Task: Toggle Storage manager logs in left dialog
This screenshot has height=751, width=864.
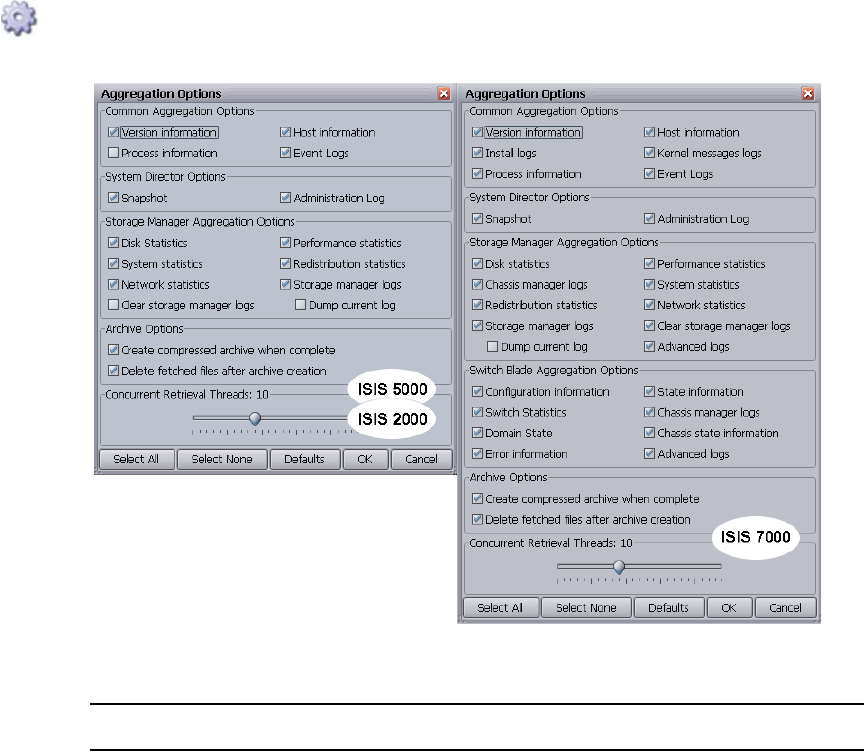Action: coord(285,284)
